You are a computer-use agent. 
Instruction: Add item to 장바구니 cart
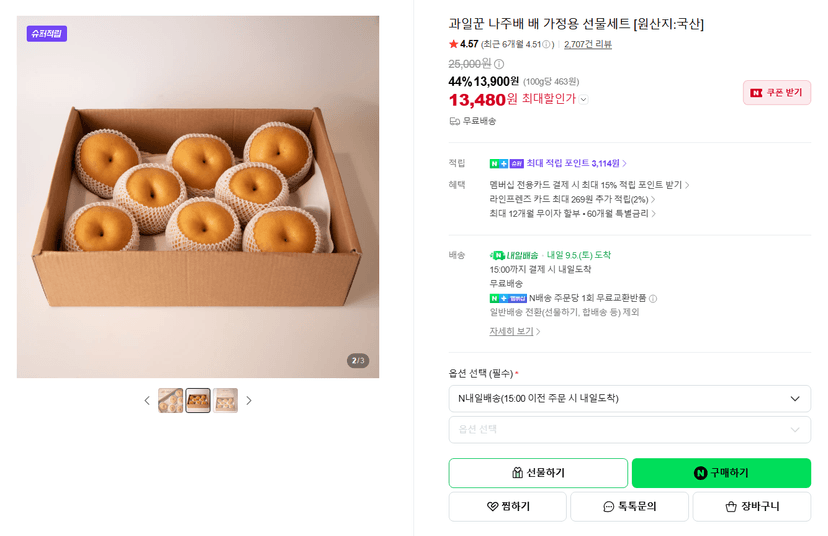752,507
